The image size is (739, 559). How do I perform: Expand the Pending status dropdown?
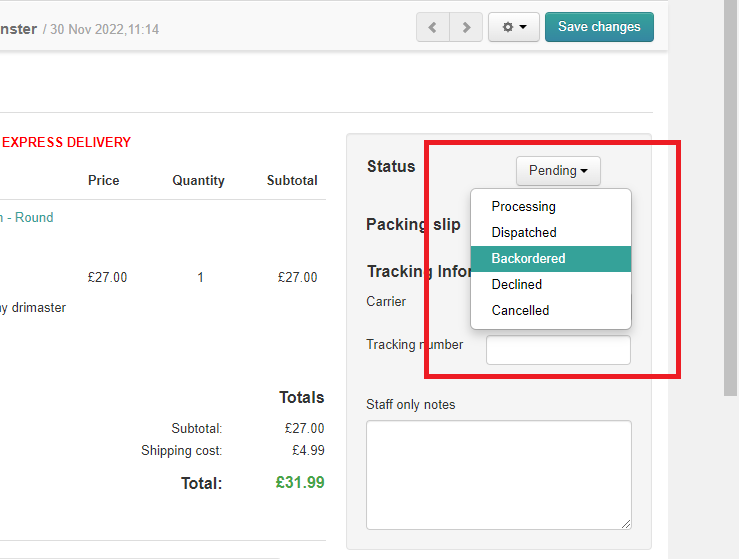[558, 171]
